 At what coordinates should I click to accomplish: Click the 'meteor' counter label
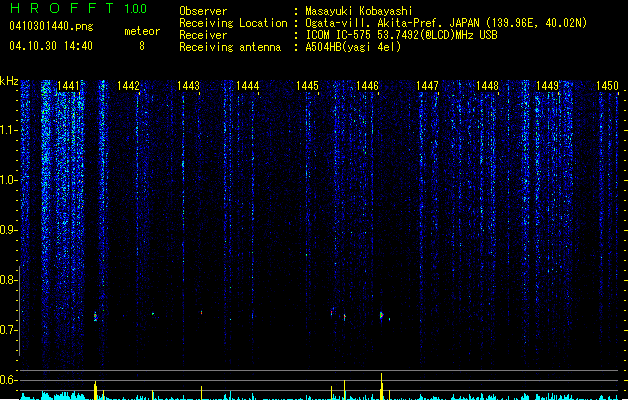142,31
